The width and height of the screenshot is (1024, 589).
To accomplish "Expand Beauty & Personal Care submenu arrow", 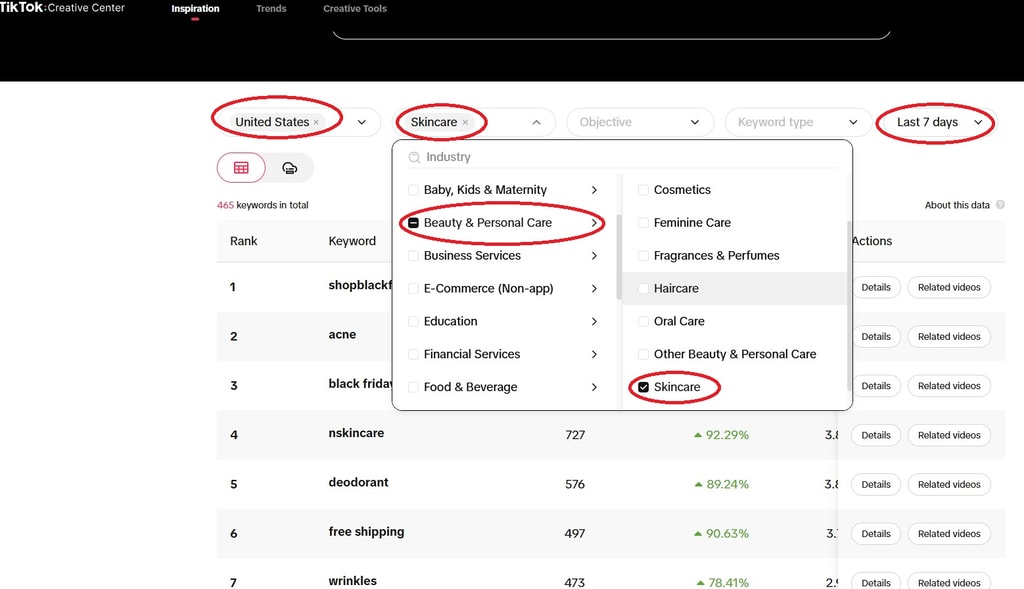I will (594, 223).
